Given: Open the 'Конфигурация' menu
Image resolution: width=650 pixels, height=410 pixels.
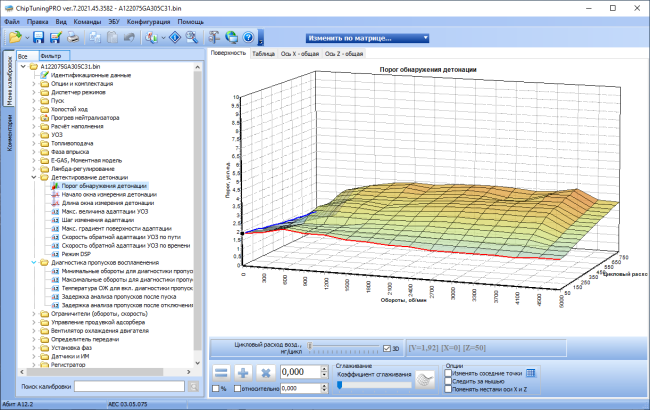Looking at the screenshot, I should (148, 22).
